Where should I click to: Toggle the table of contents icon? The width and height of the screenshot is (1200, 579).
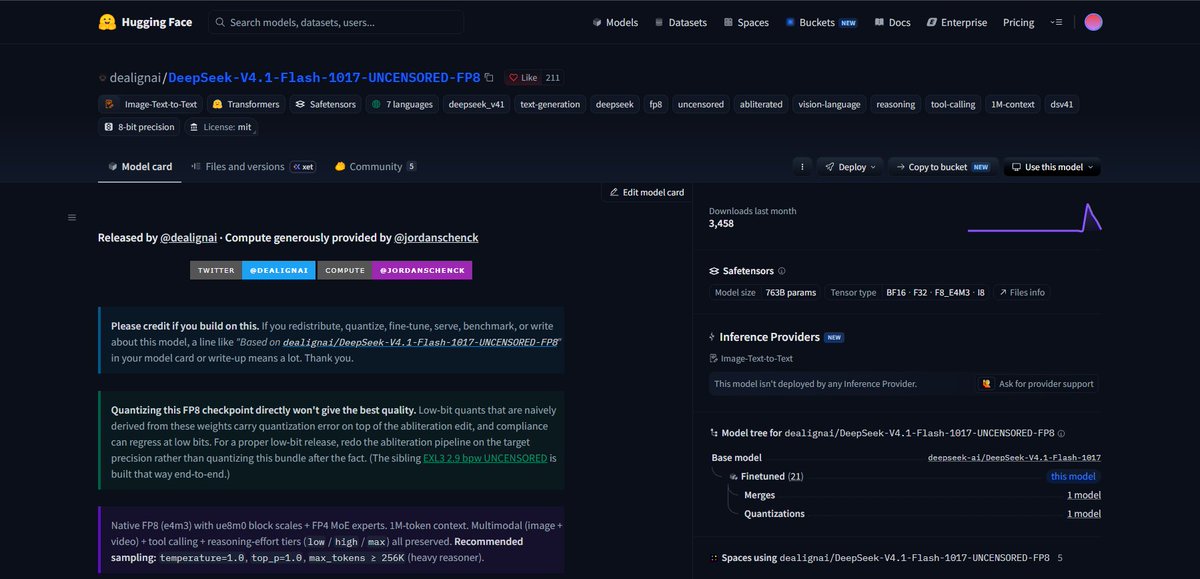(x=71, y=217)
